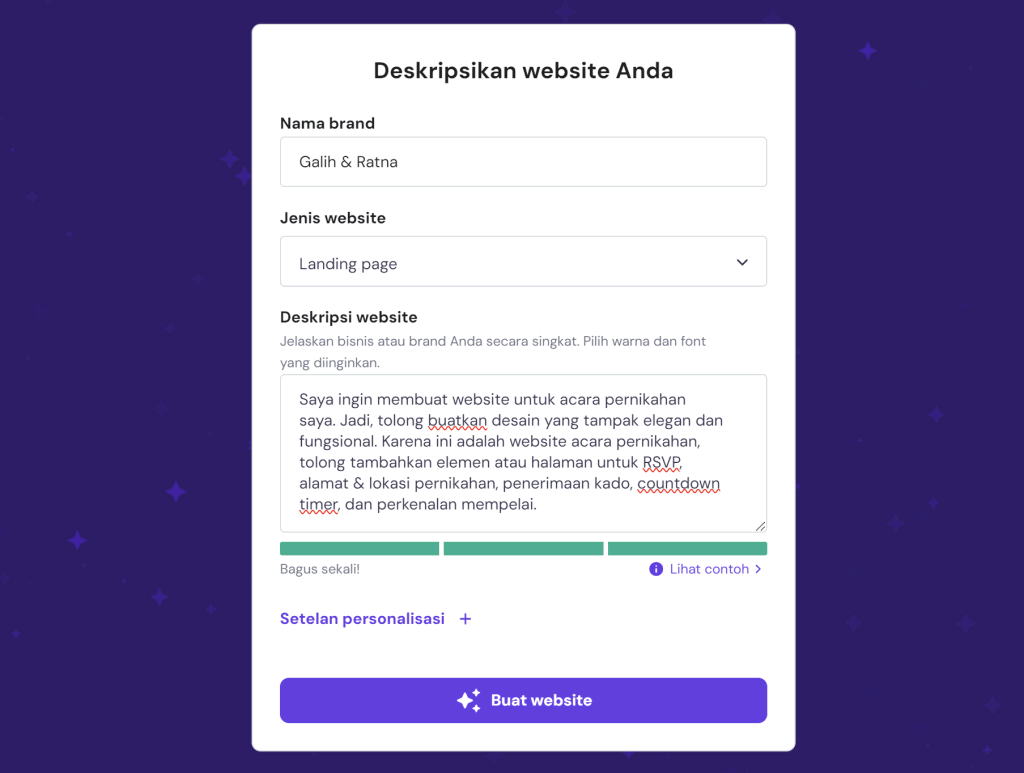1024x773 pixels.
Task: Click the Deskripsikan website Anda heading
Action: point(523,71)
